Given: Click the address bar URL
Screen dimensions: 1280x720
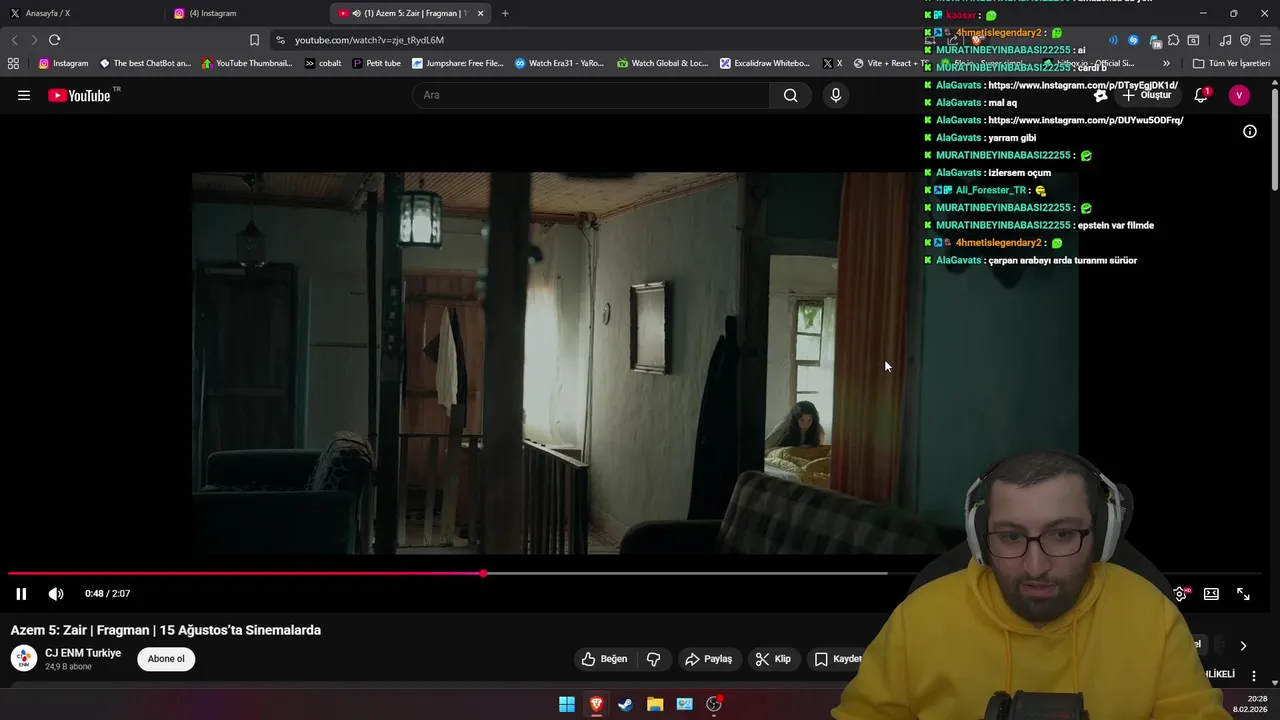Looking at the screenshot, I should point(369,40).
